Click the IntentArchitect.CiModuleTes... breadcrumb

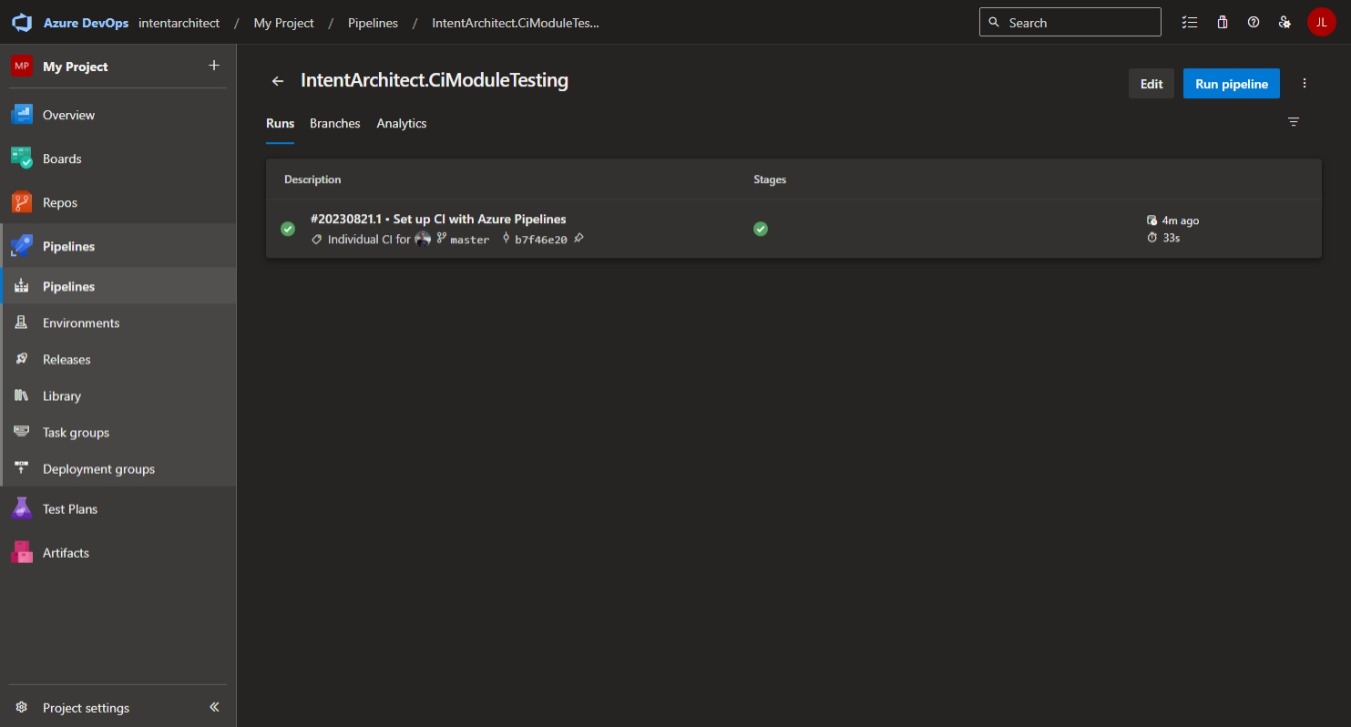coord(516,23)
